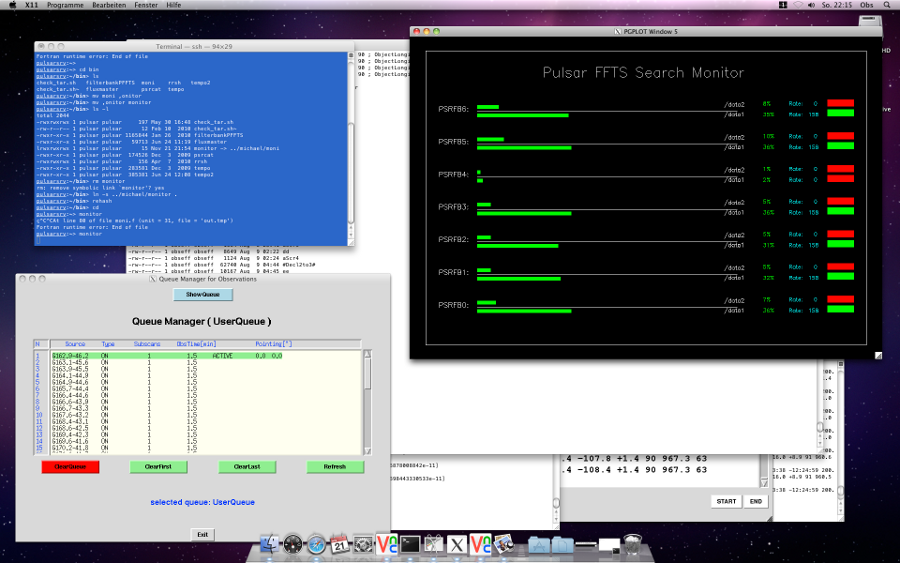
Task: Open Safari from the dock
Action: 316,544
